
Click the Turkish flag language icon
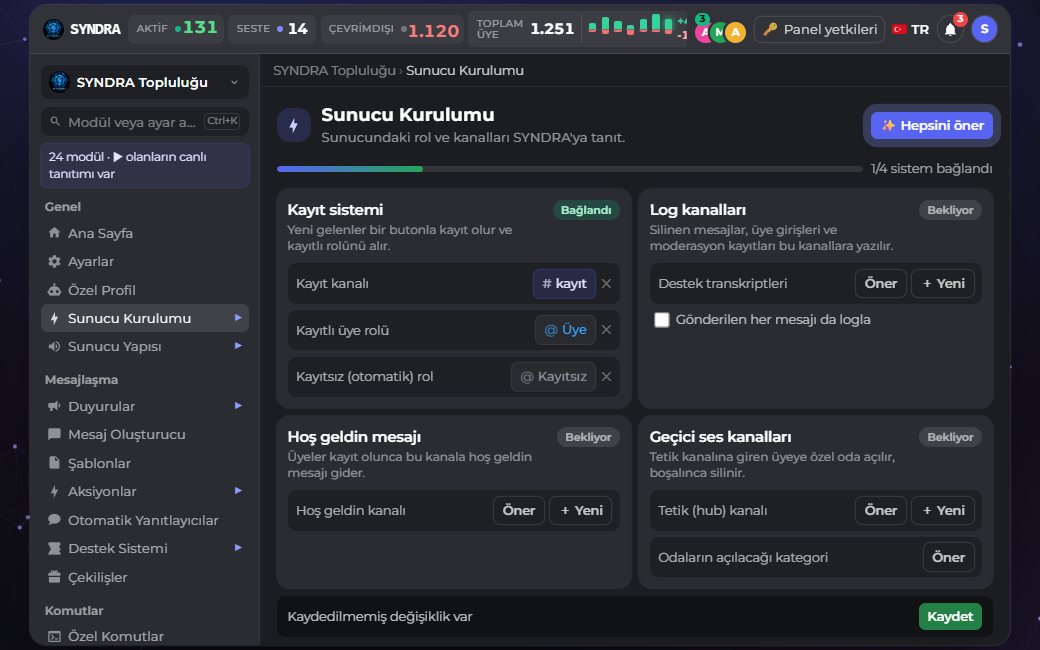tap(899, 29)
